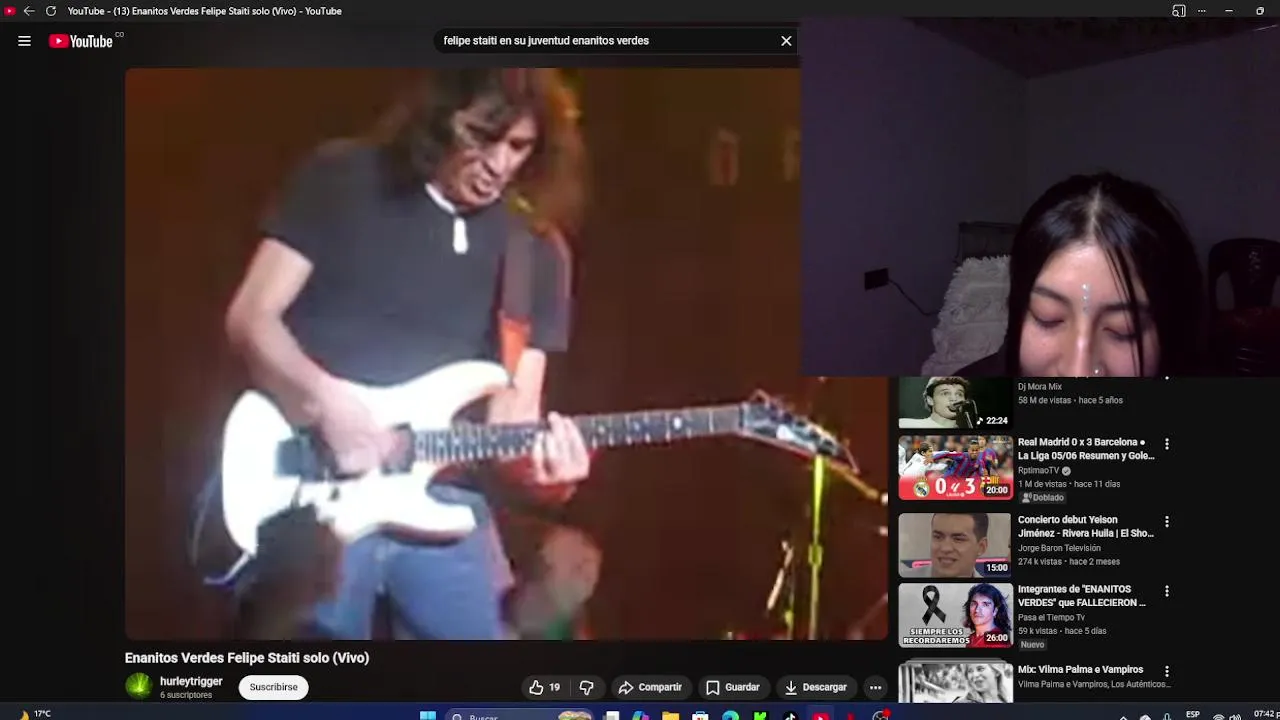Open options for Integrantes de Enanitos Verdes
Viewport: 1280px width, 720px height.
1166,592
